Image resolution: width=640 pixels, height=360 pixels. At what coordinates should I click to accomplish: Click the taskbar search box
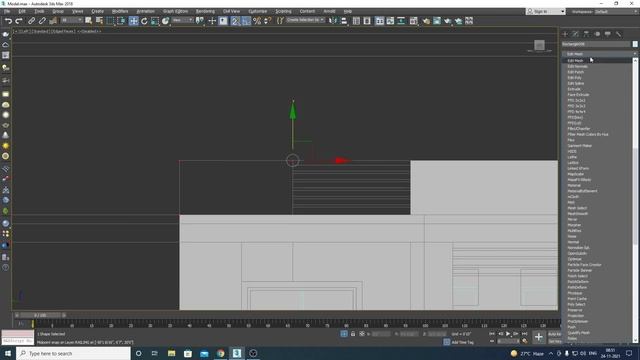tap(73, 353)
